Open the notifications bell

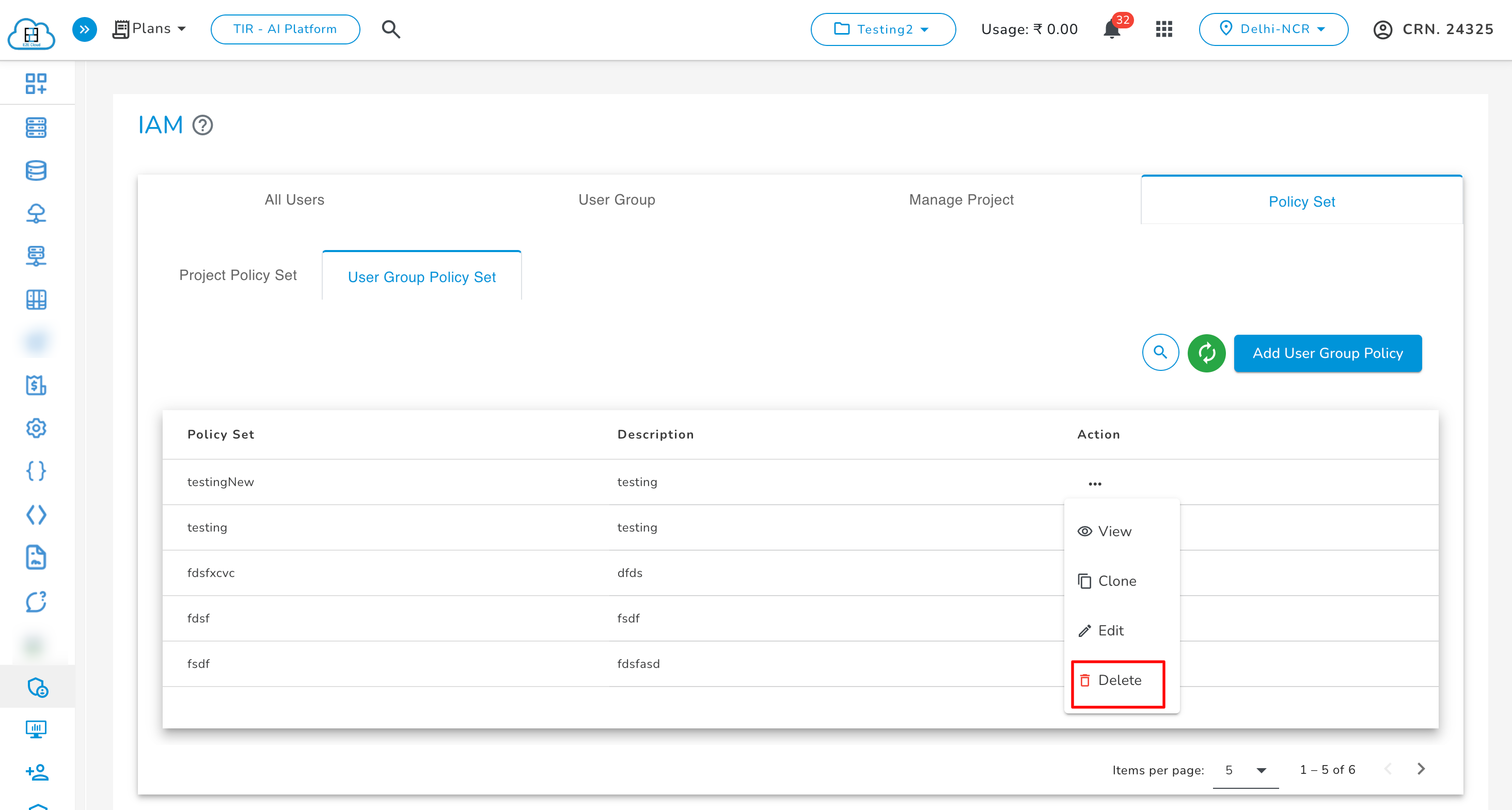1112,29
